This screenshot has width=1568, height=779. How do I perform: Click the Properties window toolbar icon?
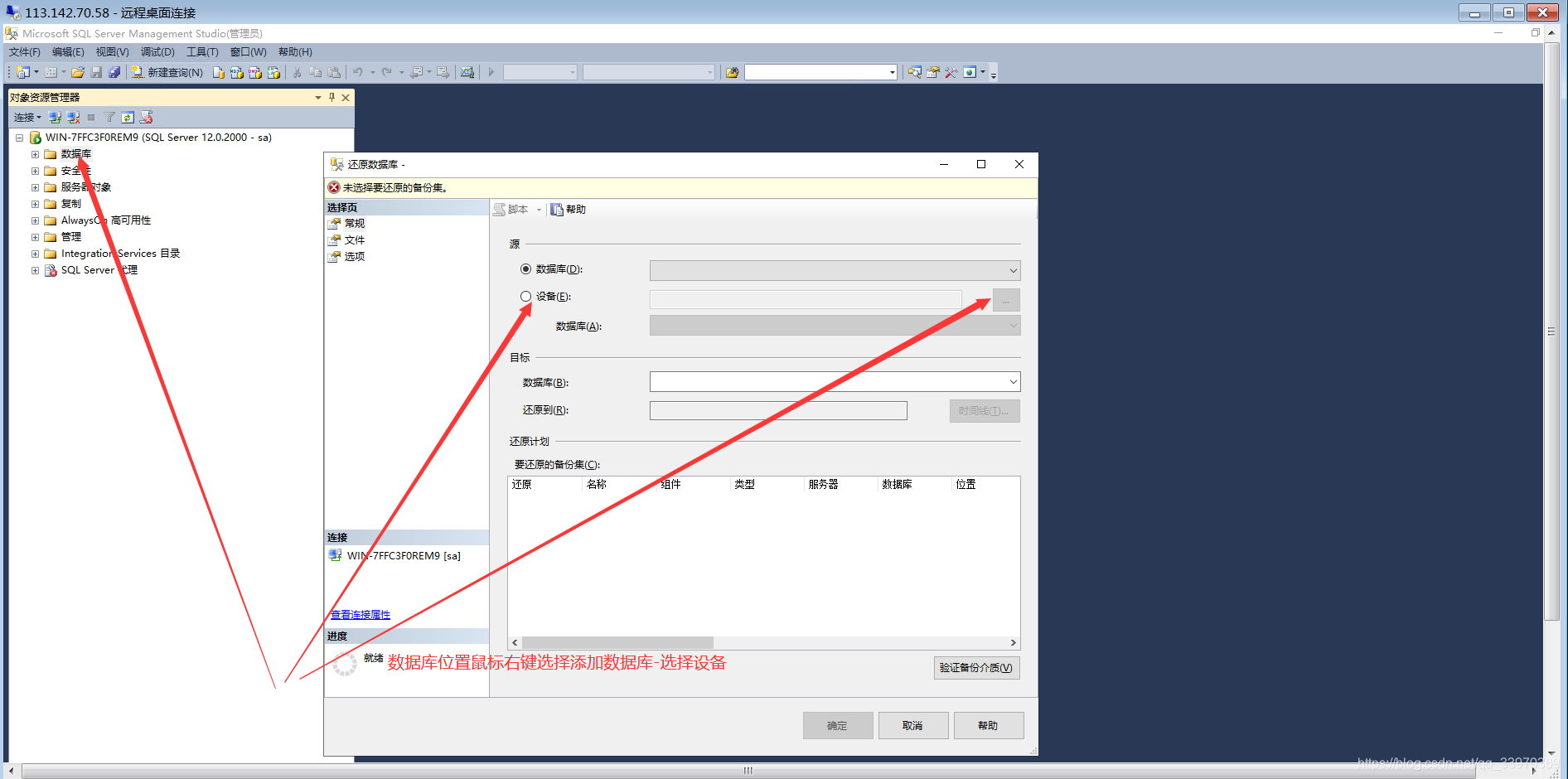pyautogui.click(x=933, y=72)
